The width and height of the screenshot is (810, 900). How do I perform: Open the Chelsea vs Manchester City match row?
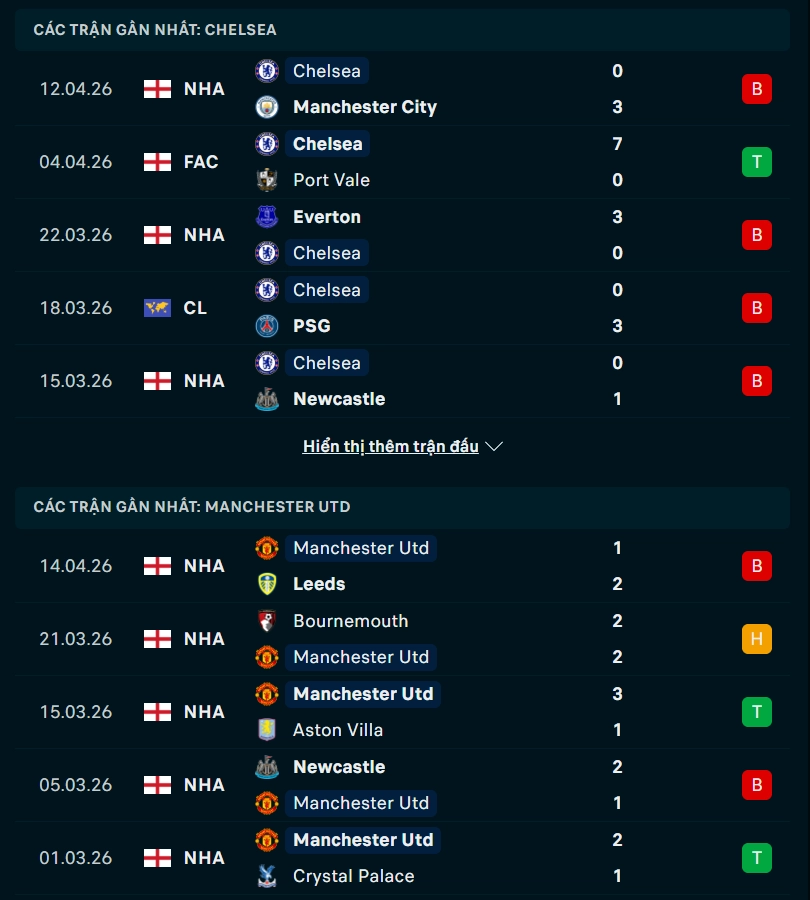click(x=400, y=89)
